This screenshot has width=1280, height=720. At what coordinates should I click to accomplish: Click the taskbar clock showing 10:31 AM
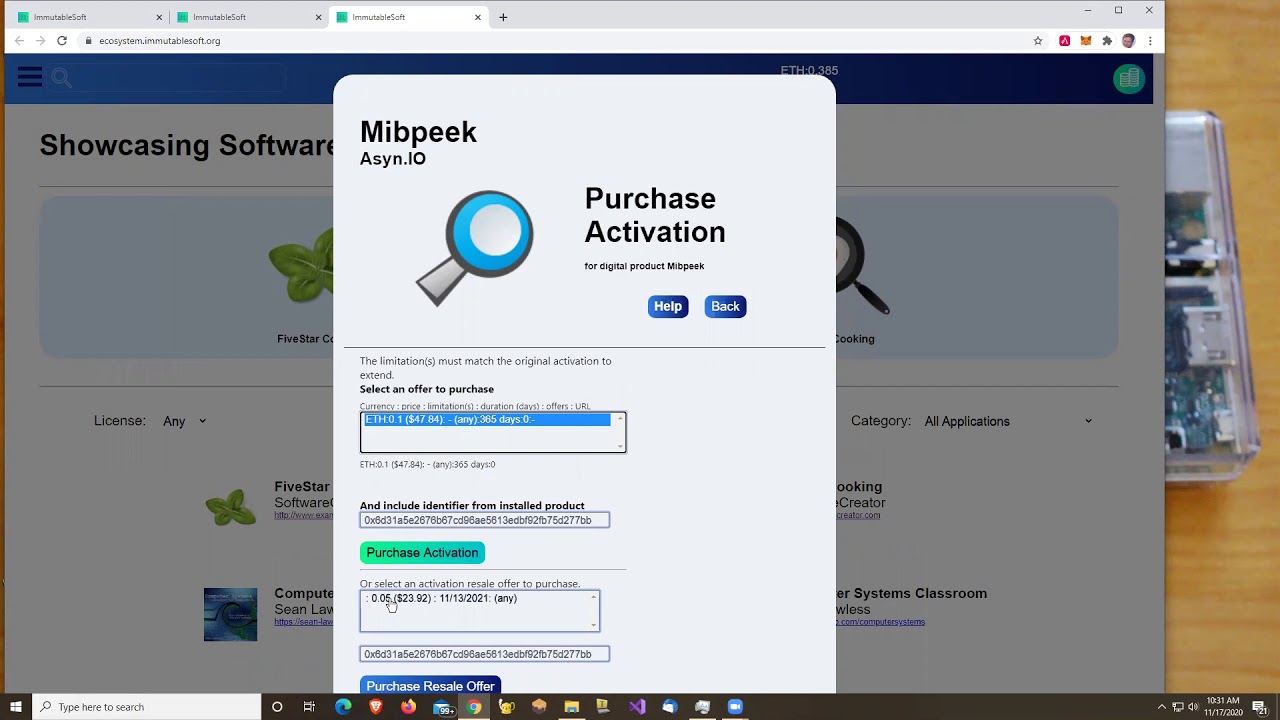pos(1223,707)
